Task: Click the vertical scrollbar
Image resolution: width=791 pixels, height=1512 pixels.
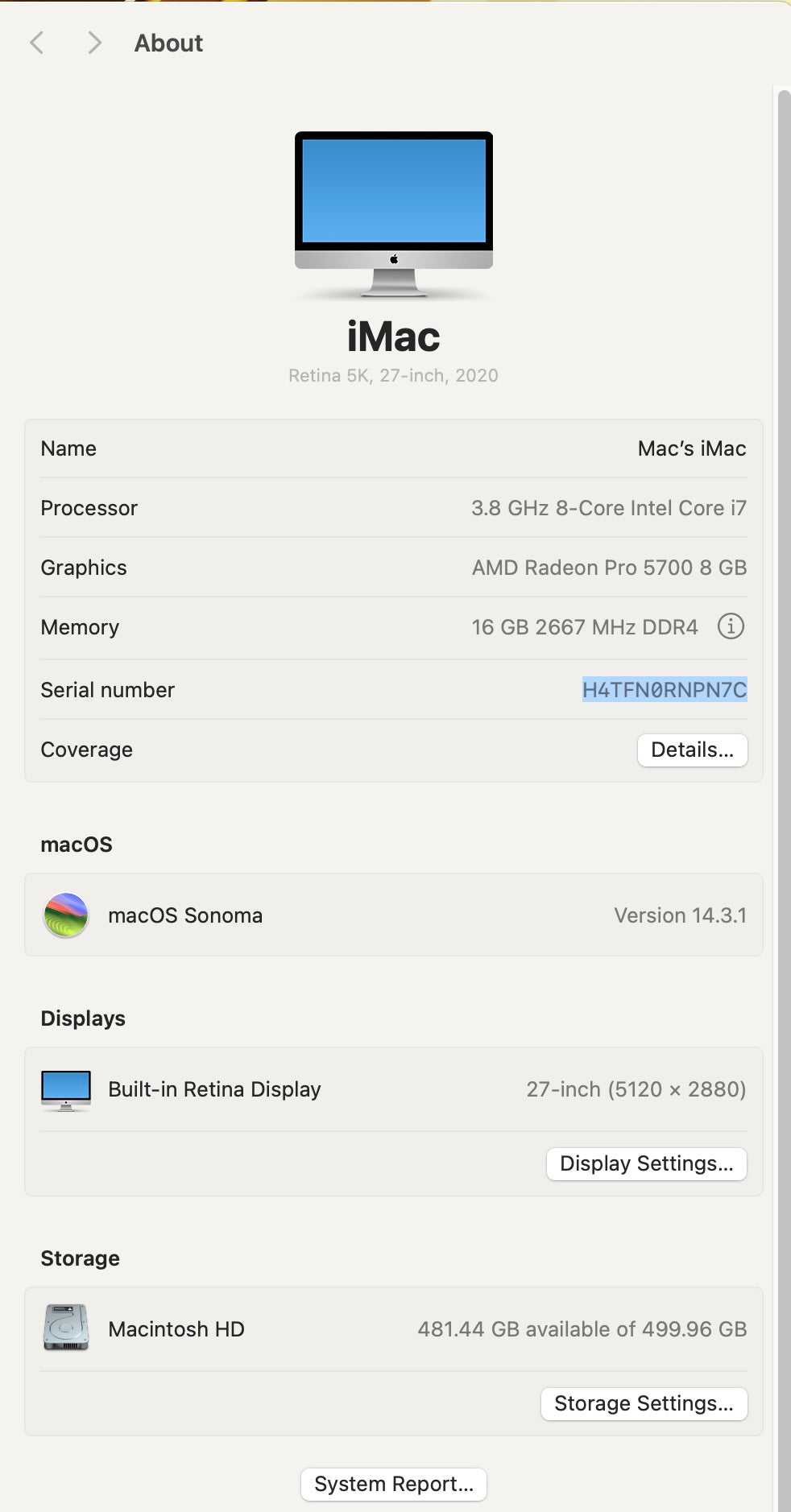Action: point(782,725)
